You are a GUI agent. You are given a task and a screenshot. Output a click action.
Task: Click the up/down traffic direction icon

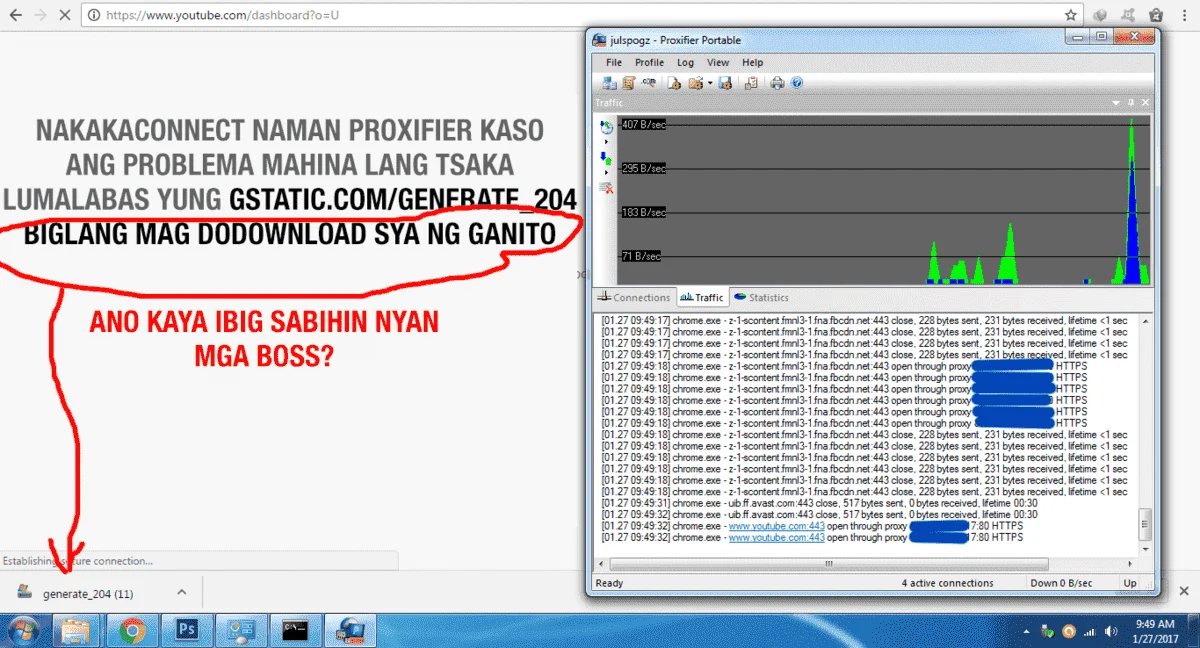tap(606, 158)
